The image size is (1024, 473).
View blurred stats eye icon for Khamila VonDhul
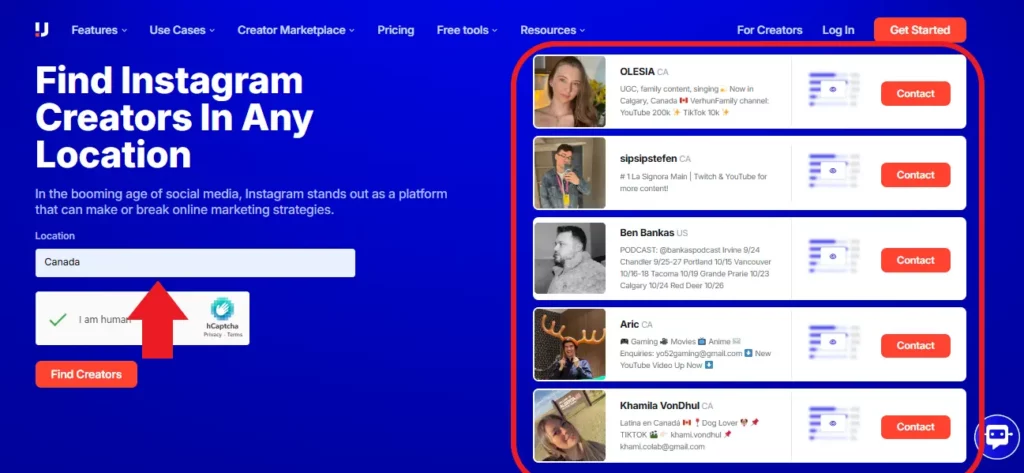click(x=833, y=423)
